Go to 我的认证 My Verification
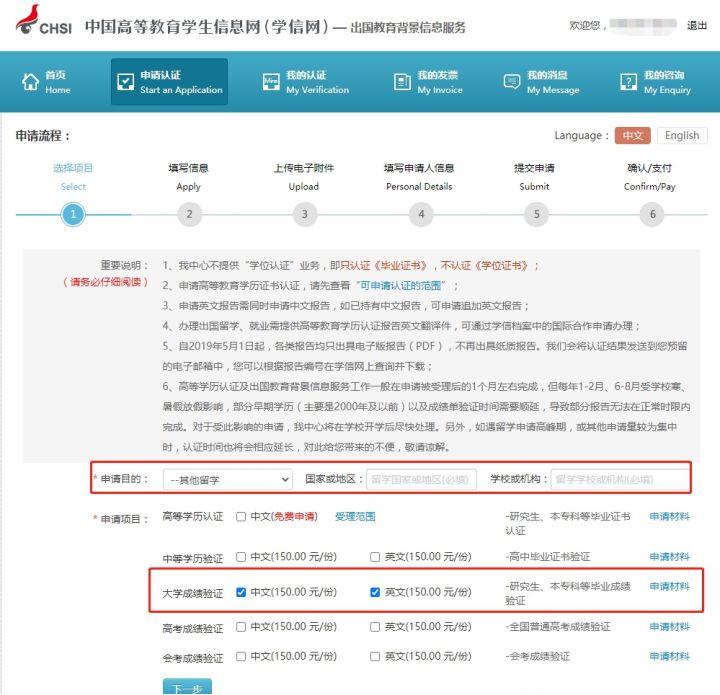This screenshot has height=695, width=720. 306,82
